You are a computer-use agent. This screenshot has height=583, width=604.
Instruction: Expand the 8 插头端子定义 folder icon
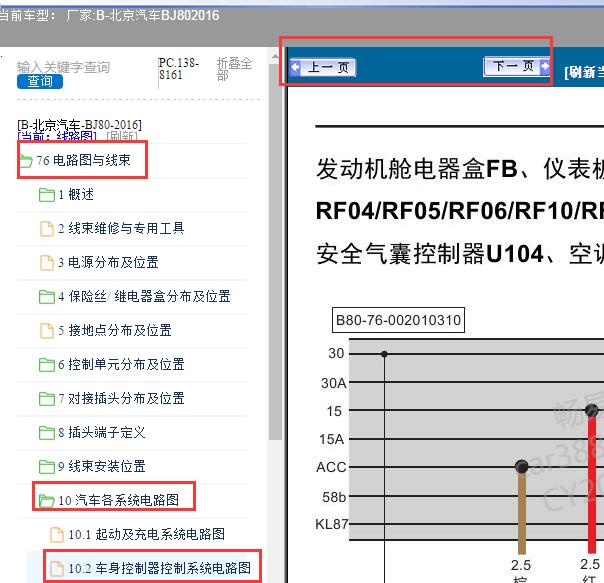pos(47,432)
